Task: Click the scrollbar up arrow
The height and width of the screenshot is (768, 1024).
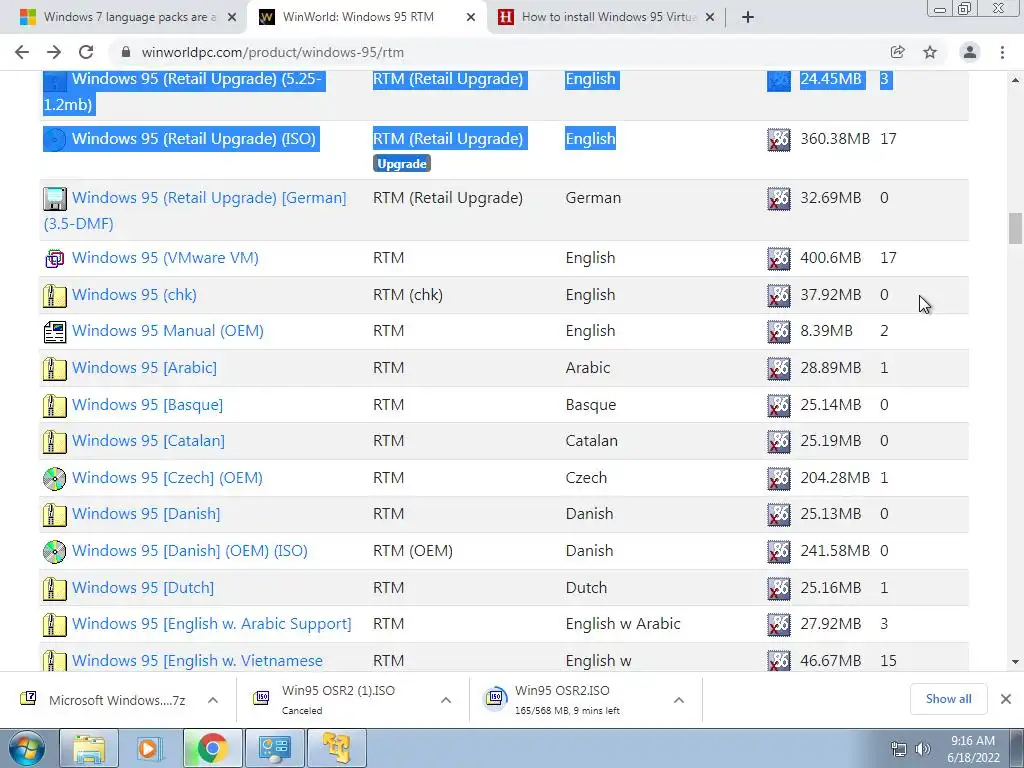Action: 1015,80
